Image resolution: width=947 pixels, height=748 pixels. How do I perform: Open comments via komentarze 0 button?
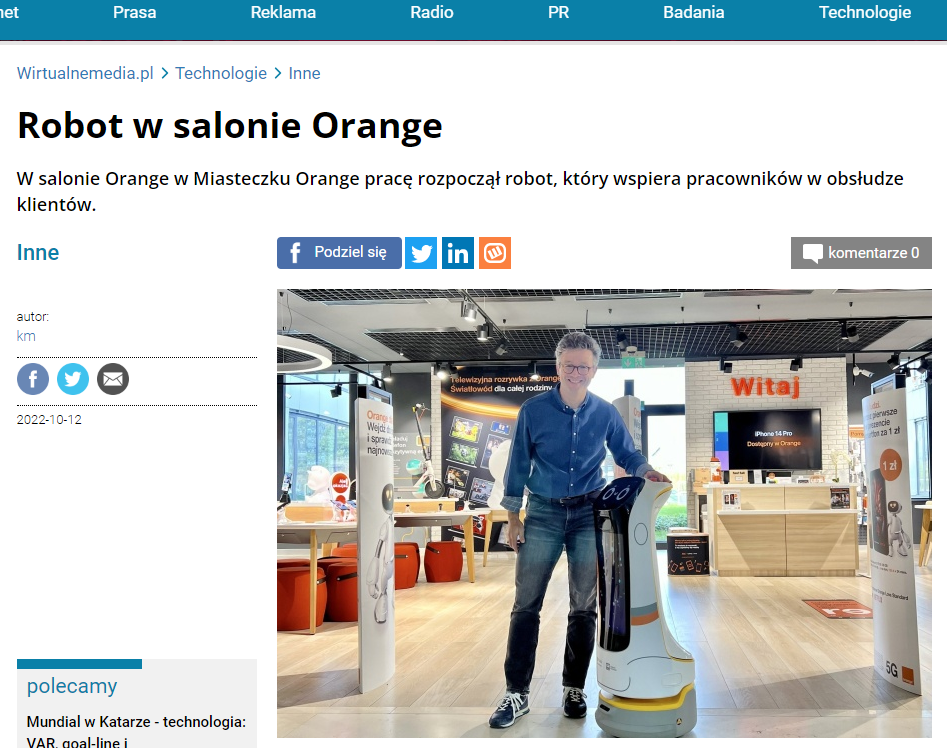(861, 252)
